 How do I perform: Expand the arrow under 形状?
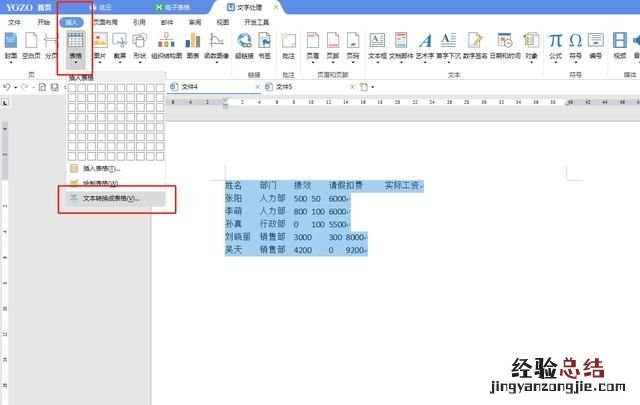click(x=140, y=62)
